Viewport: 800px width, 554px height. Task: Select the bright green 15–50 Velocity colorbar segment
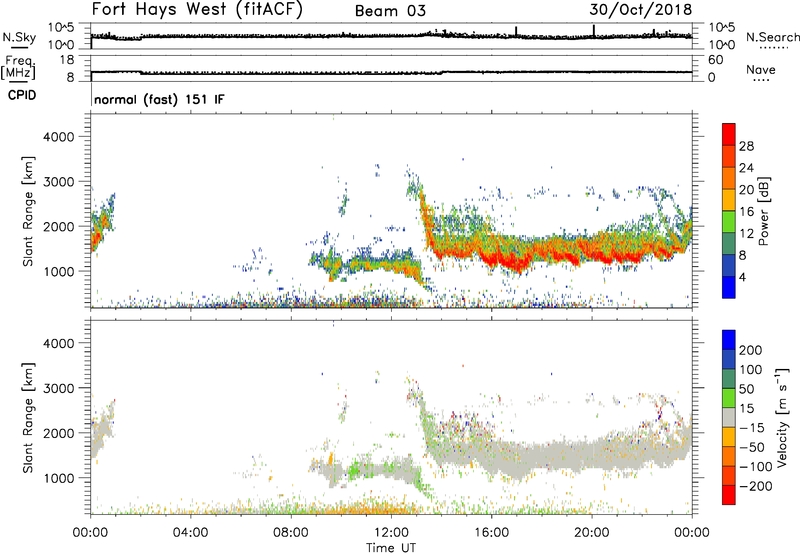(729, 398)
